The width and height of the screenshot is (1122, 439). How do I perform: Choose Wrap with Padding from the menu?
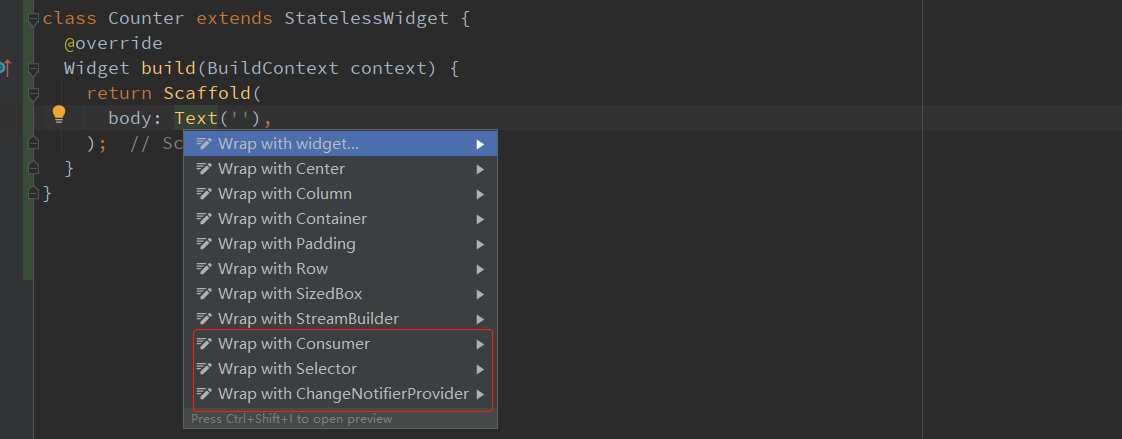(286, 244)
